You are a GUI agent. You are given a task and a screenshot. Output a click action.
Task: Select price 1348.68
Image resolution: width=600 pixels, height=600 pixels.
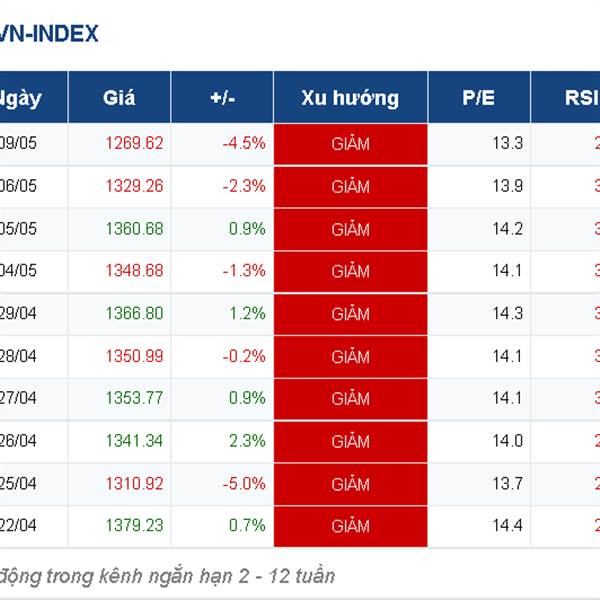[134, 271]
